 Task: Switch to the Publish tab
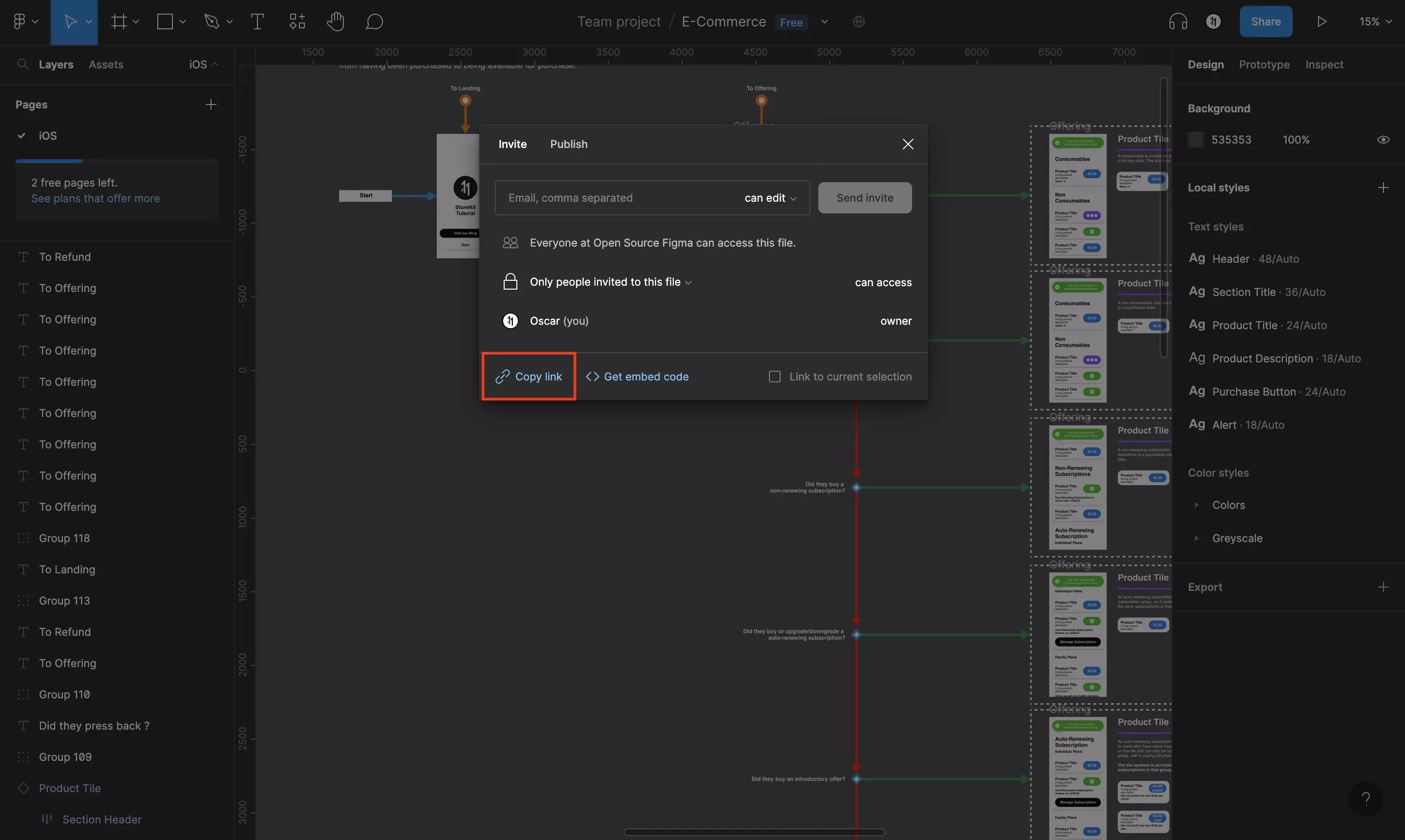[x=568, y=144]
